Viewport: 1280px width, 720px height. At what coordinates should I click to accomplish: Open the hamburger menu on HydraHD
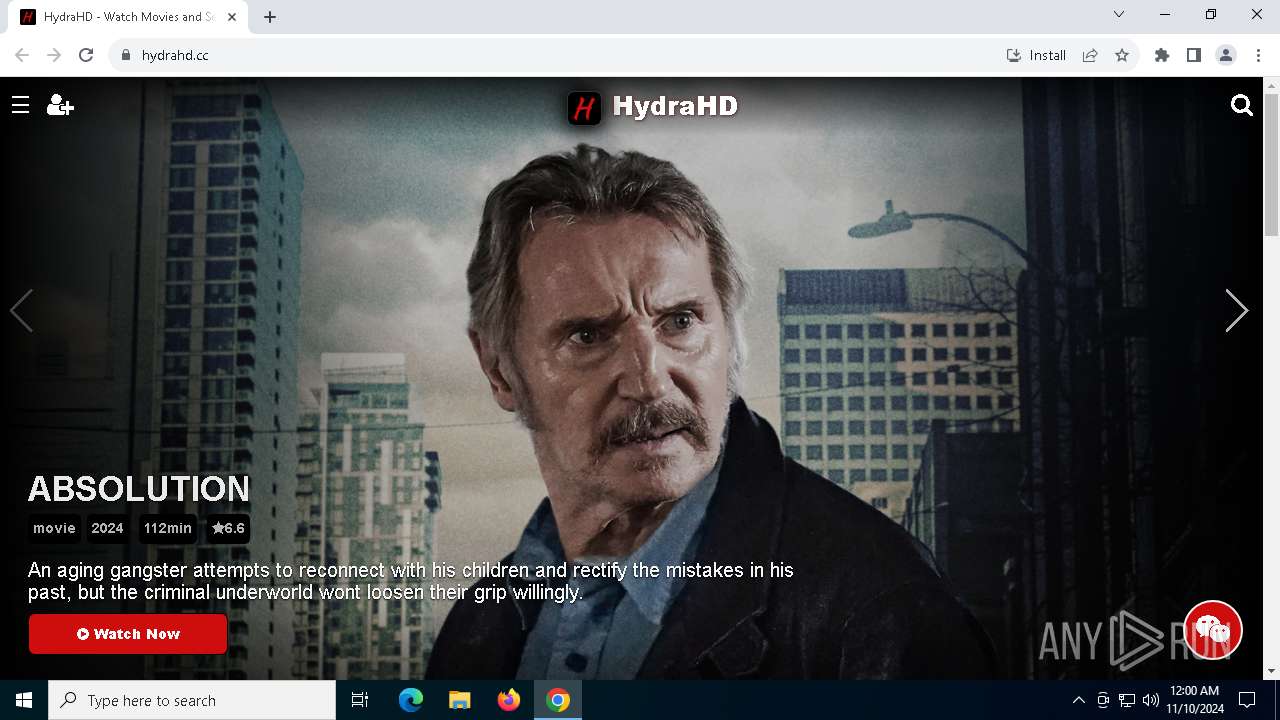[20, 105]
